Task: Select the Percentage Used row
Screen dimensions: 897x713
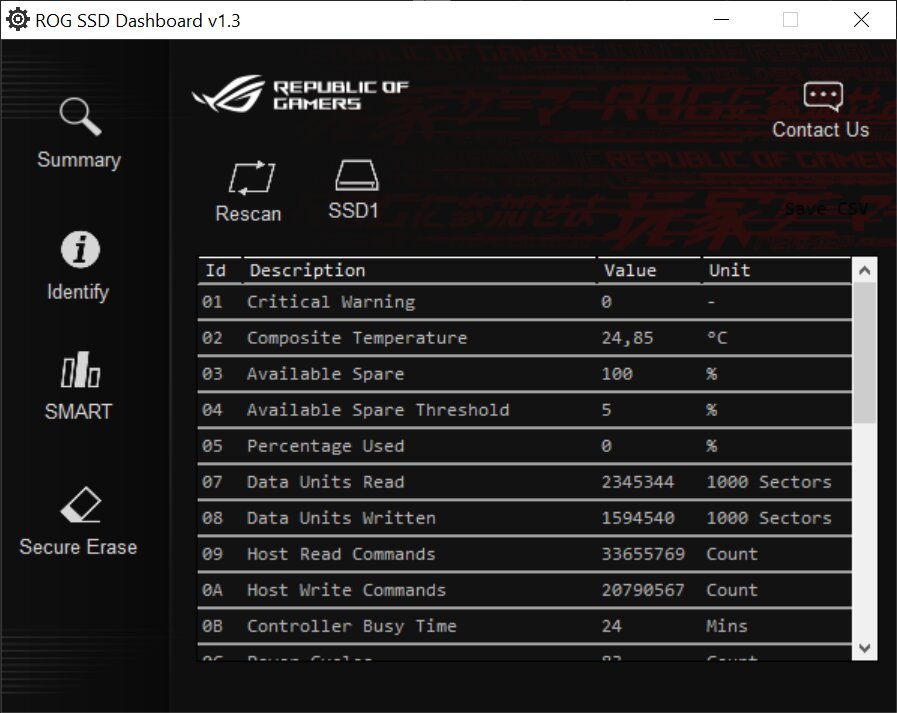Action: tap(525, 446)
